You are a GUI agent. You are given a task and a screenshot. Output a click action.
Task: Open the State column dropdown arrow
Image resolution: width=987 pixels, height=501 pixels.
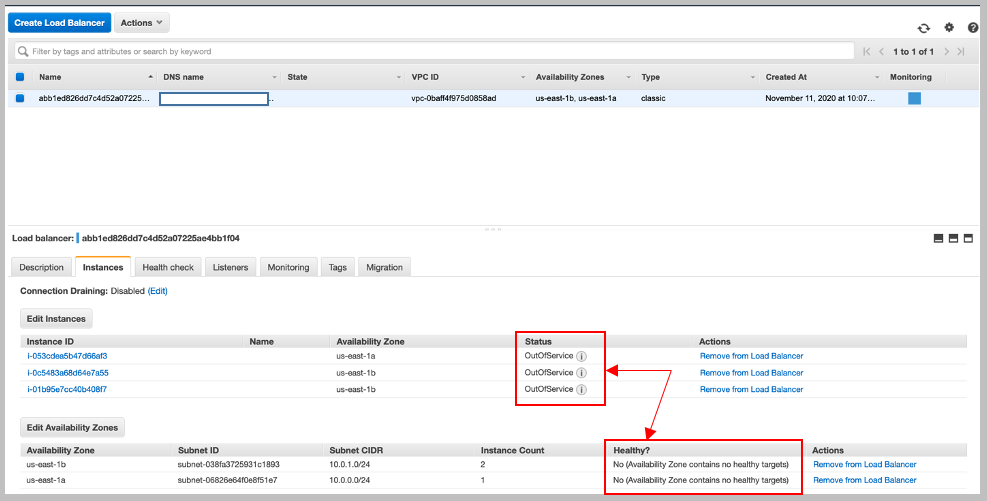(x=398, y=77)
